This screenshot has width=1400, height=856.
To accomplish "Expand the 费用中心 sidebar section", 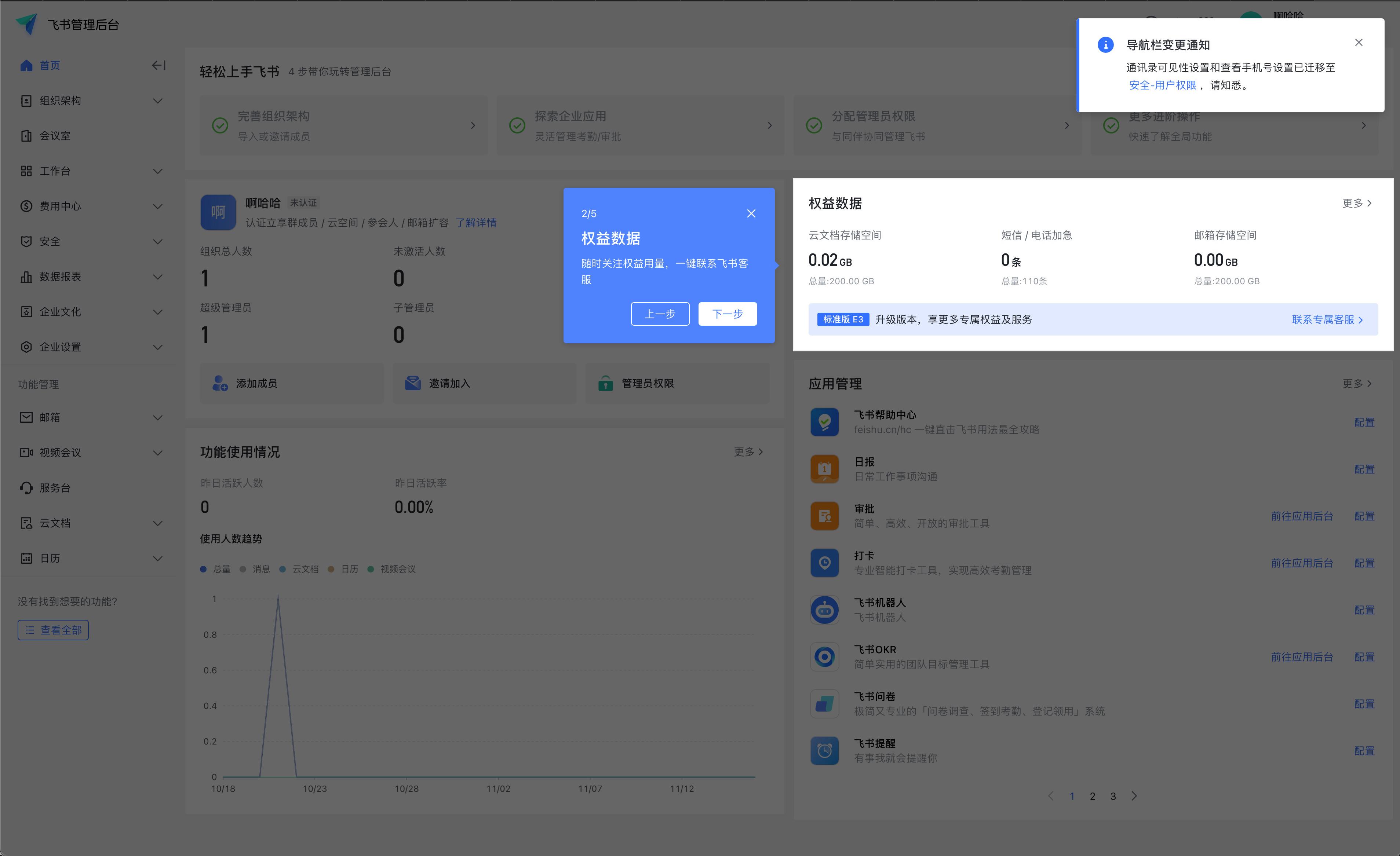I will (158, 206).
